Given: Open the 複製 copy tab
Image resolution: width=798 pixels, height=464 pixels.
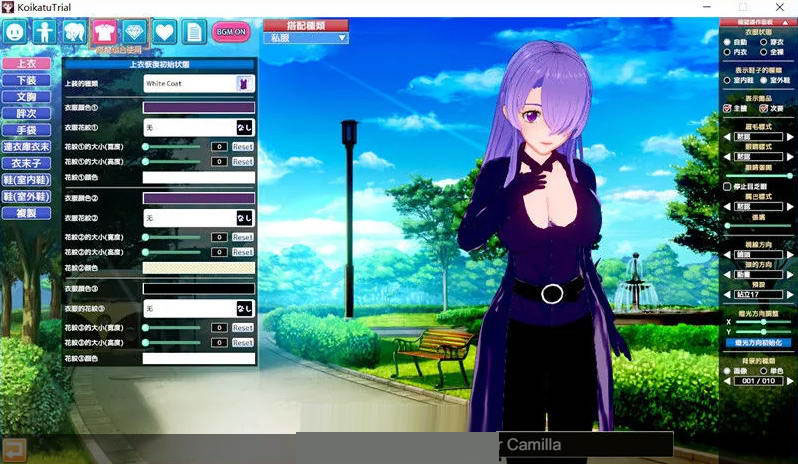Looking at the screenshot, I should [26, 213].
